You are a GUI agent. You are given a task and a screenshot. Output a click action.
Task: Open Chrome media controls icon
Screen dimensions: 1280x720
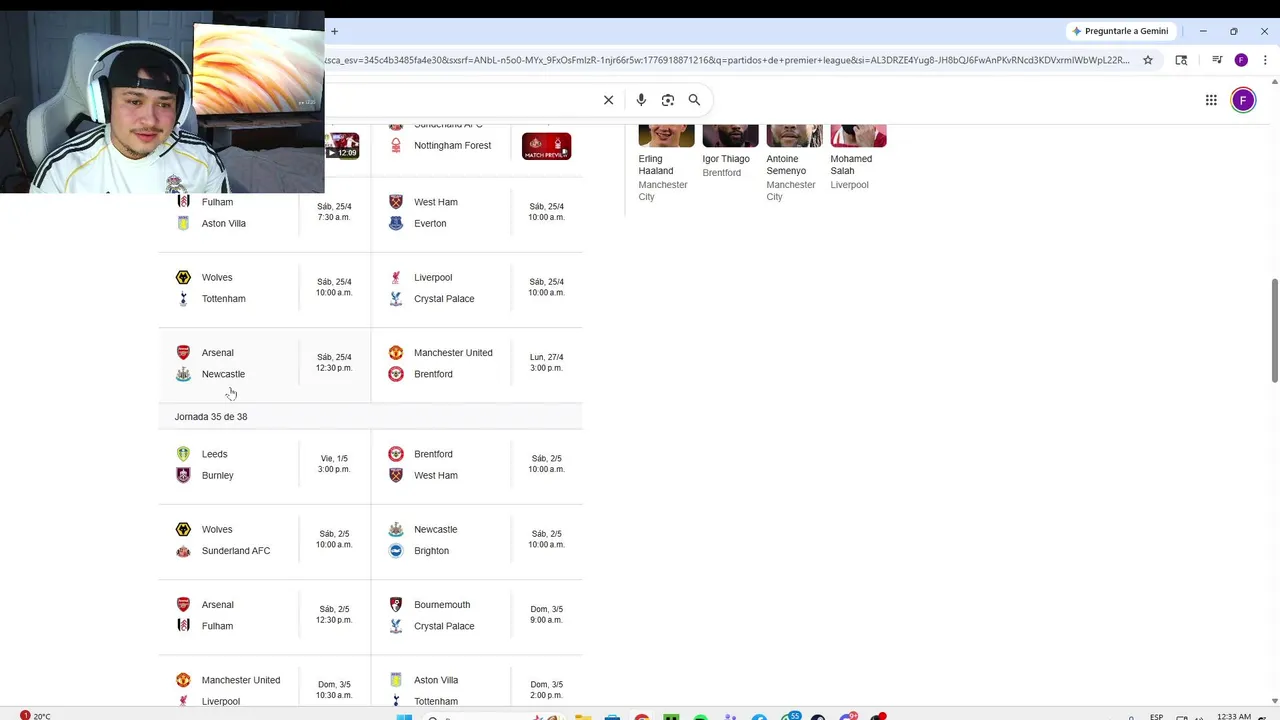(1217, 60)
